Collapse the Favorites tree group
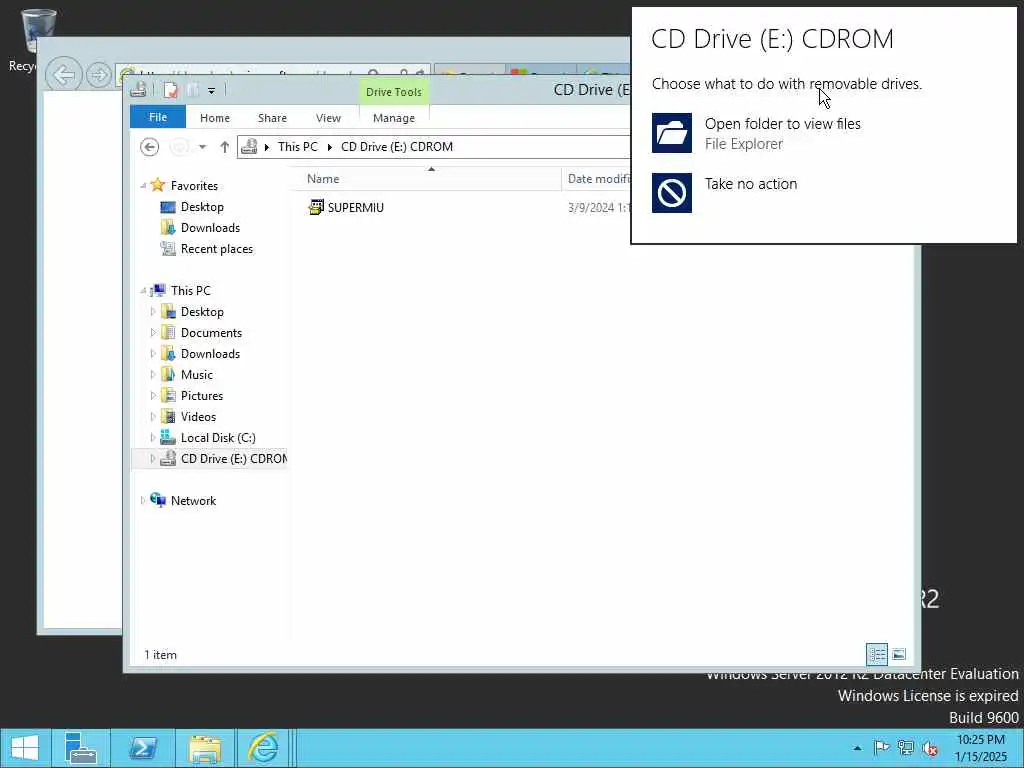Viewport: 1024px width, 768px height. pos(143,186)
